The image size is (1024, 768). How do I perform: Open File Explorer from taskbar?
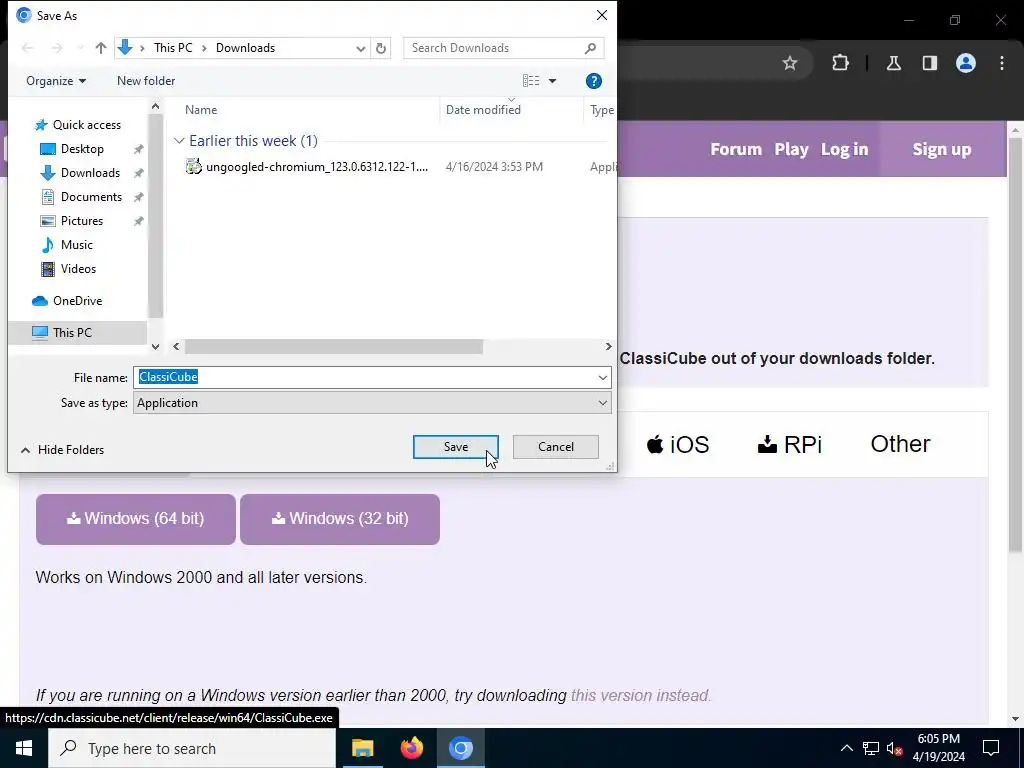pos(362,748)
